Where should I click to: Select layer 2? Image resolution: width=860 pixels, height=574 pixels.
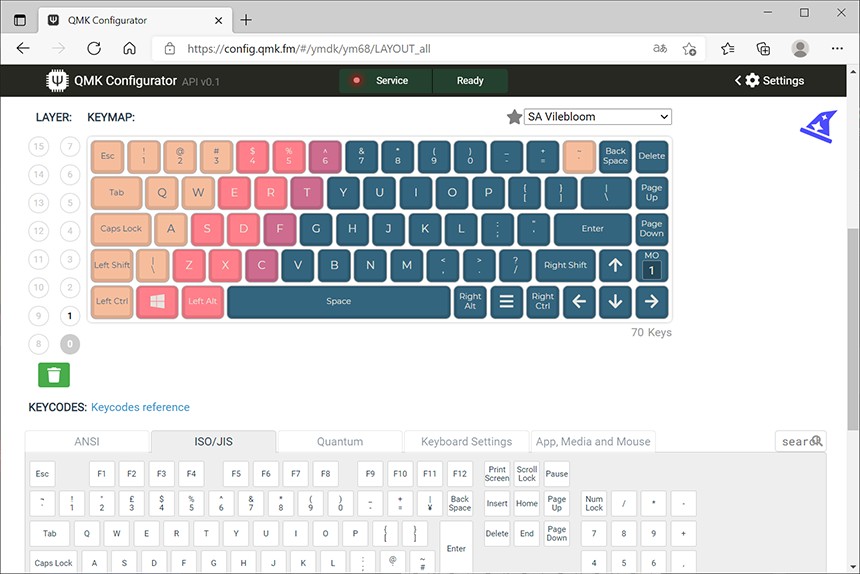(x=70, y=287)
